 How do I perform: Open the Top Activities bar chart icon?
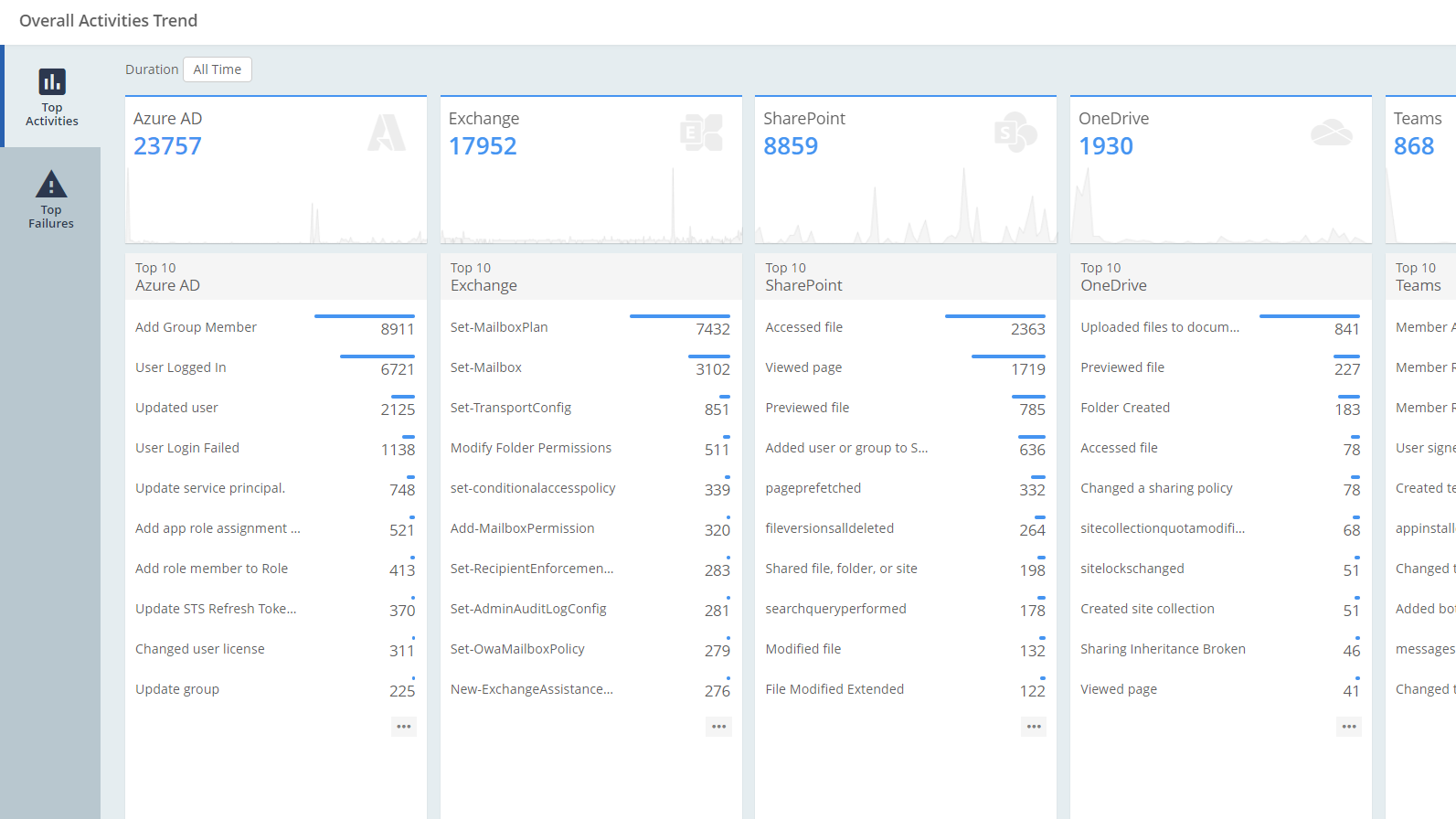[x=52, y=82]
